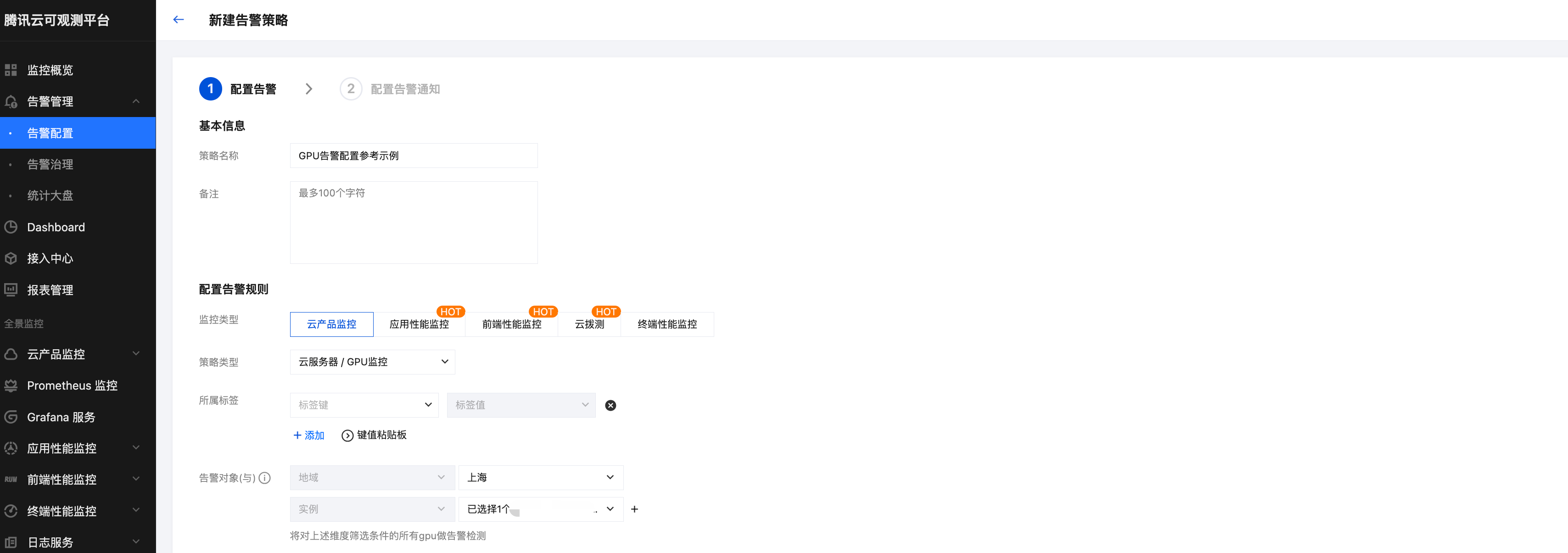Click the 添加 tag link
The image size is (1568, 553).
pyautogui.click(x=308, y=435)
